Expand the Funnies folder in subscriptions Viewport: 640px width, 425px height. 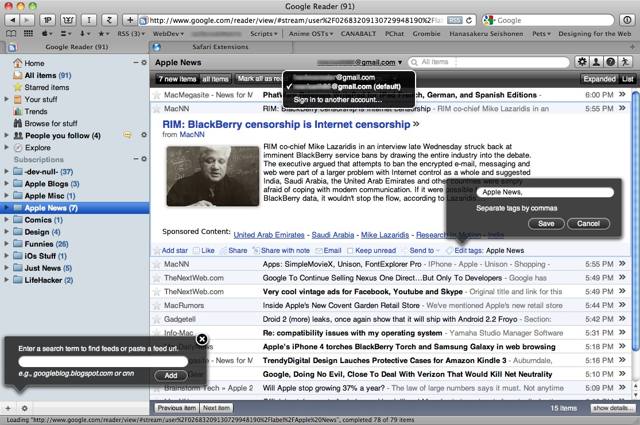tap(8, 242)
